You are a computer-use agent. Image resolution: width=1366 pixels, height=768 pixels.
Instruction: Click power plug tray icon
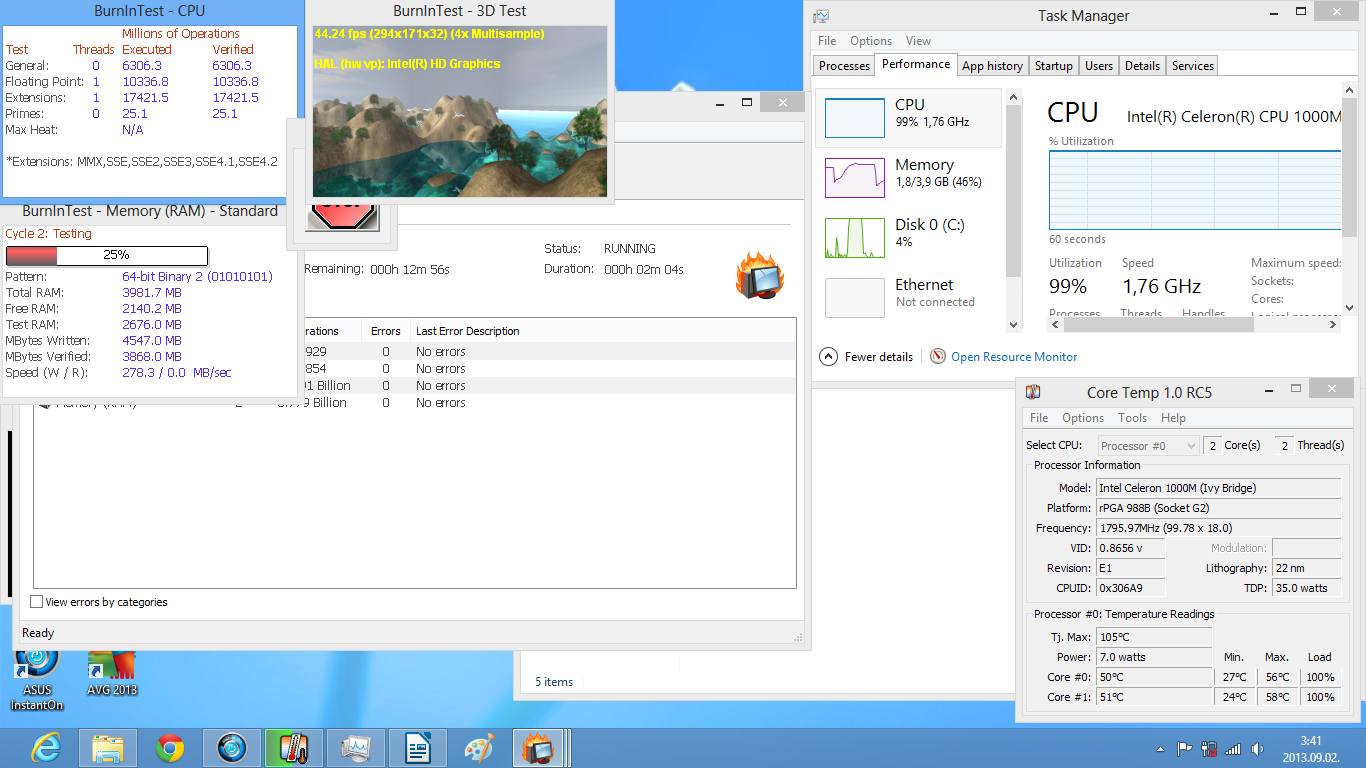1209,748
